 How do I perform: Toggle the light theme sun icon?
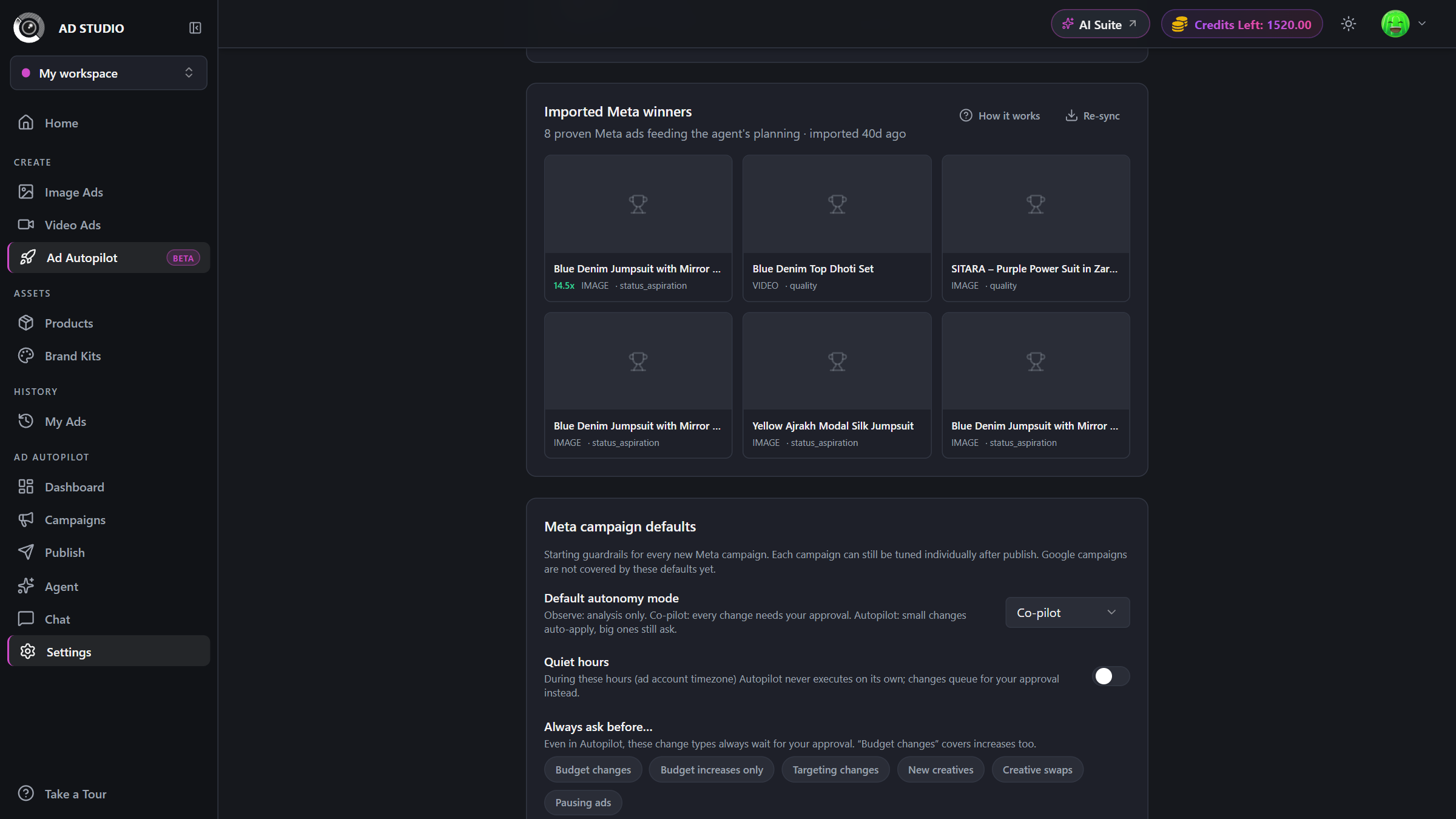1348,24
